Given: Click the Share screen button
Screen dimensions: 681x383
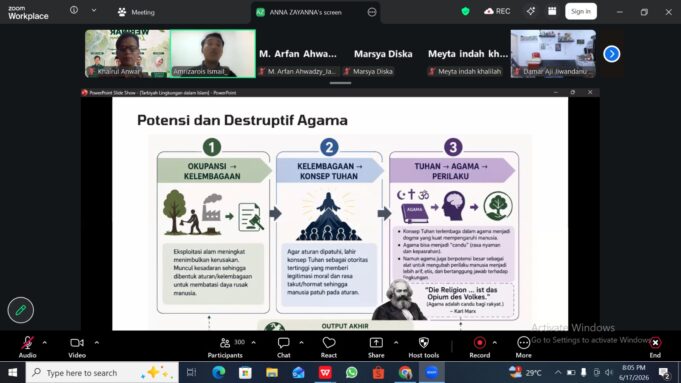Looking at the screenshot, I should [376, 347].
